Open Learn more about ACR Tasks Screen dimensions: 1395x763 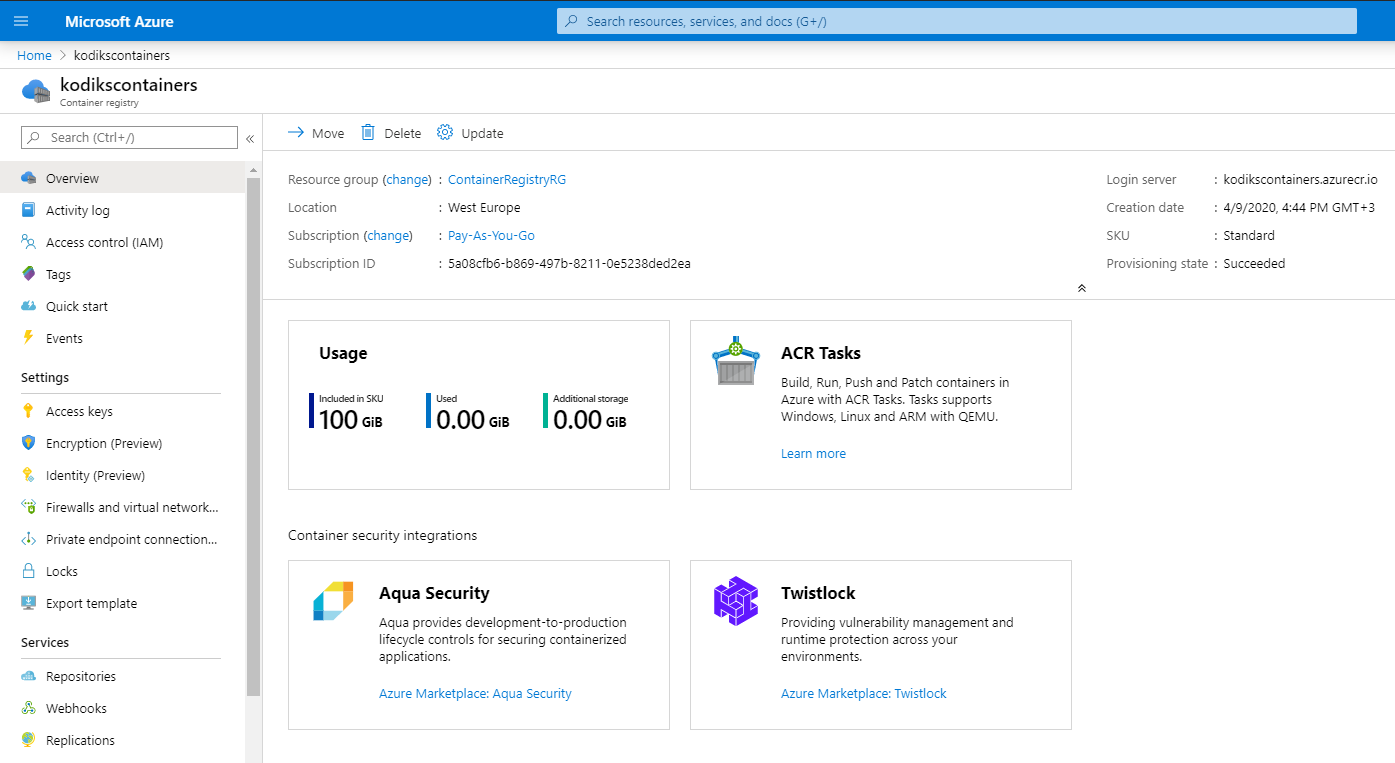click(x=813, y=453)
